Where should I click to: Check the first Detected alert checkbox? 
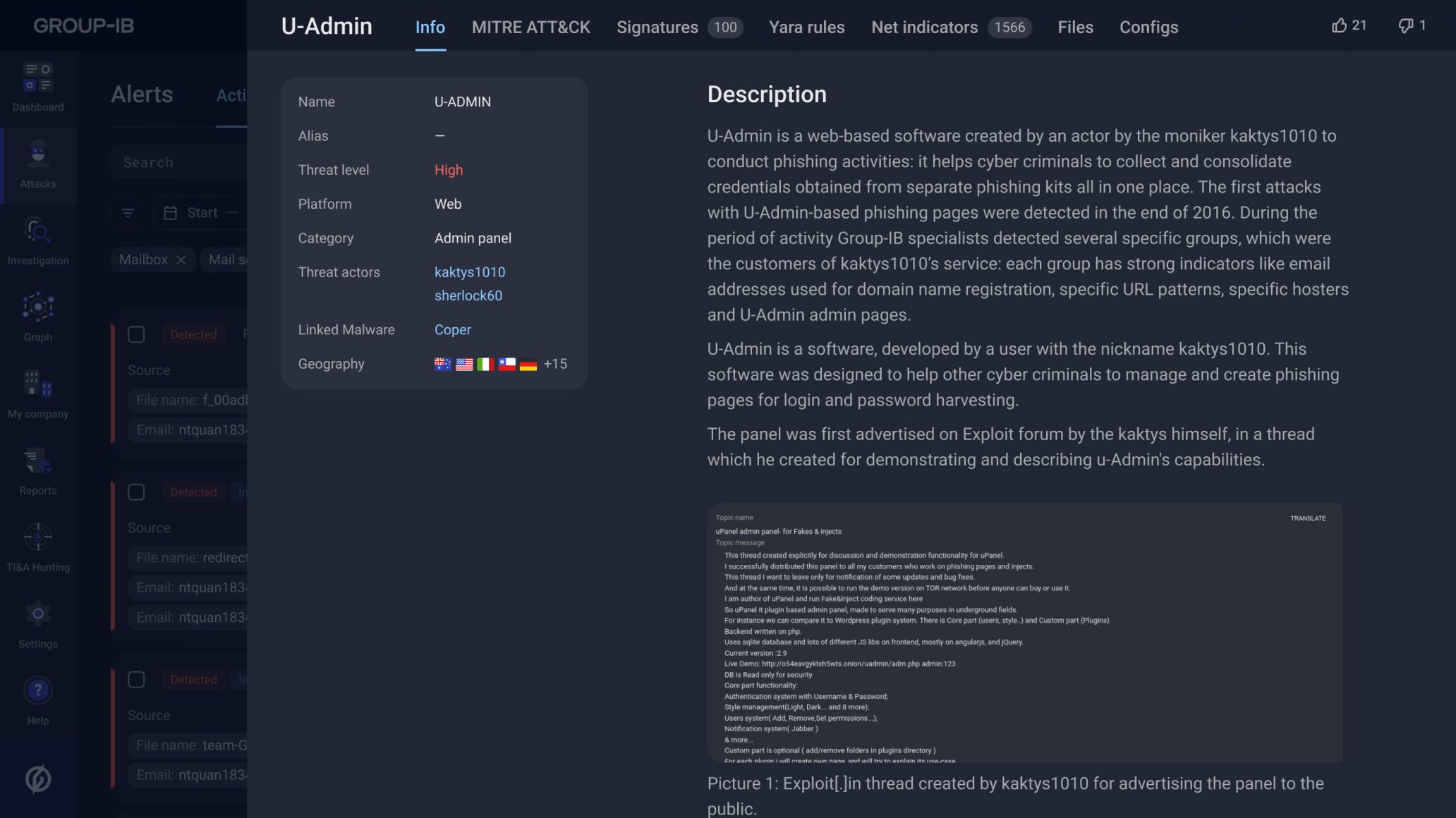coord(136,334)
